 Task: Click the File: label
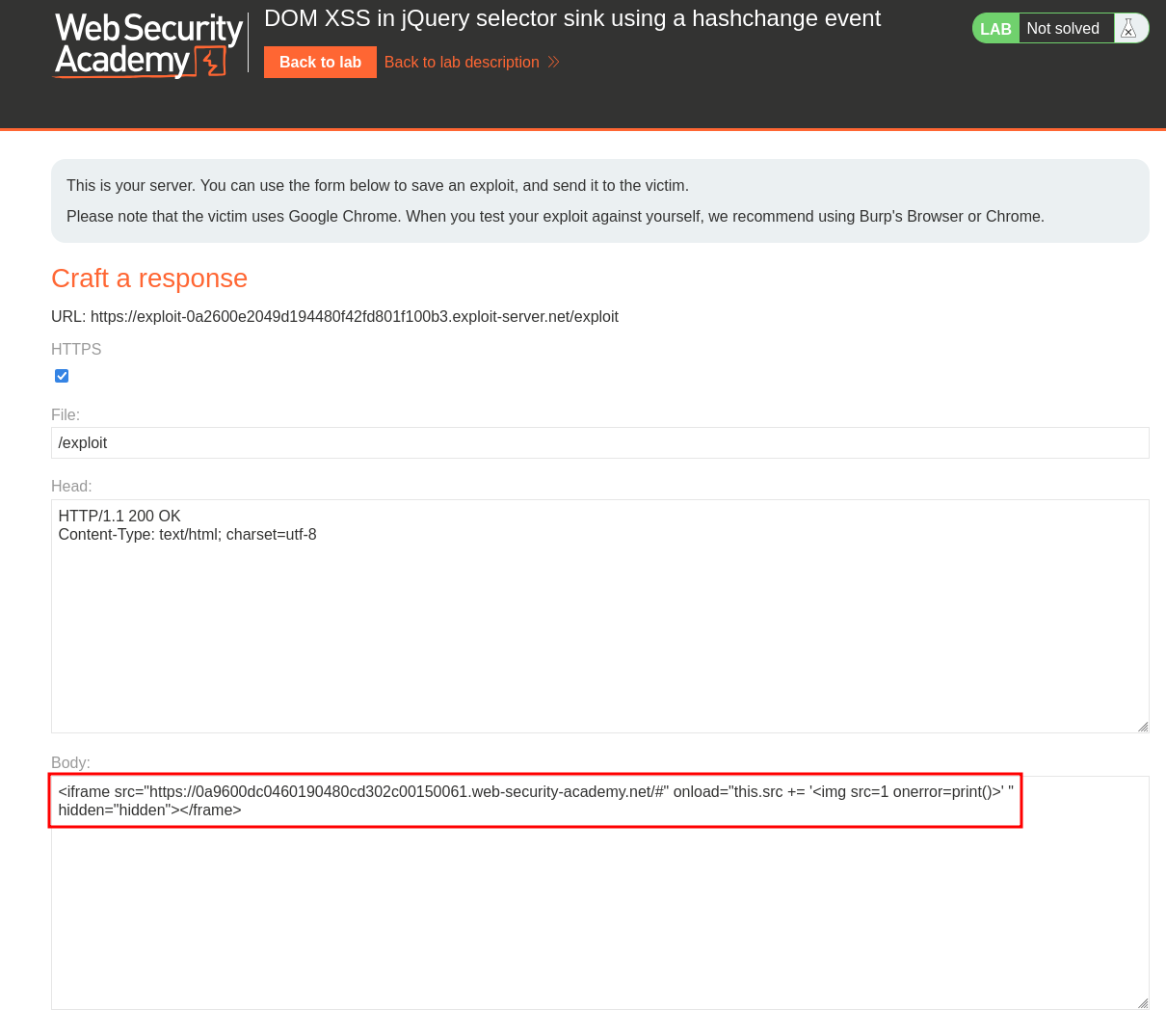(x=66, y=414)
